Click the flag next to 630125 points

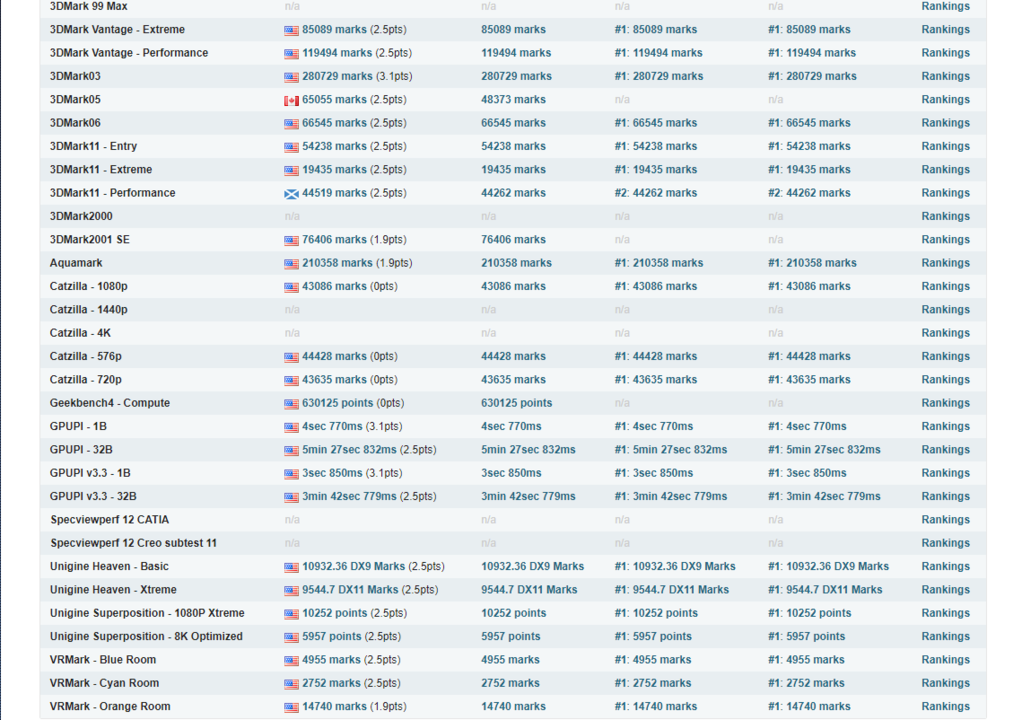(291, 404)
